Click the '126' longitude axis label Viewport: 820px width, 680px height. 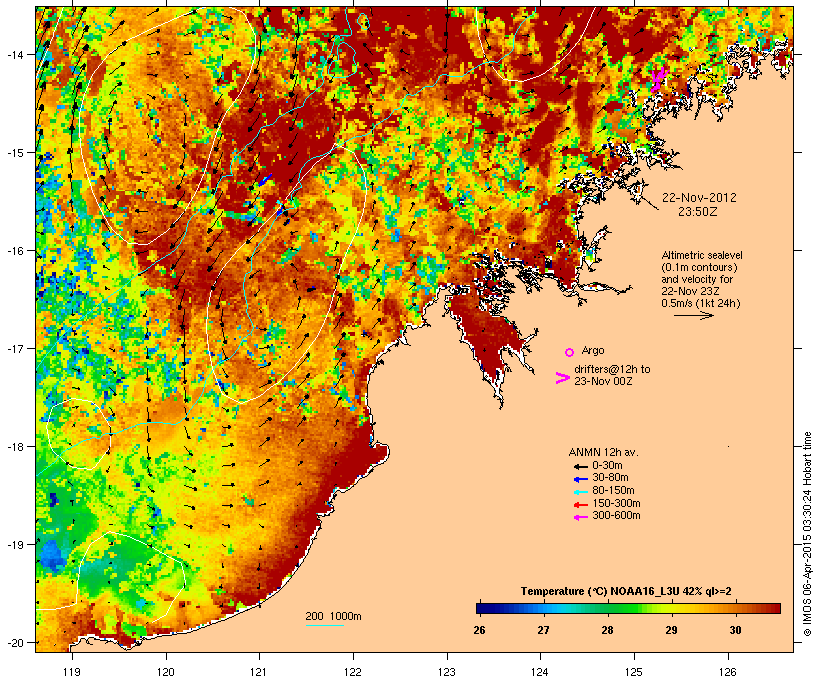pyautogui.click(x=727, y=672)
